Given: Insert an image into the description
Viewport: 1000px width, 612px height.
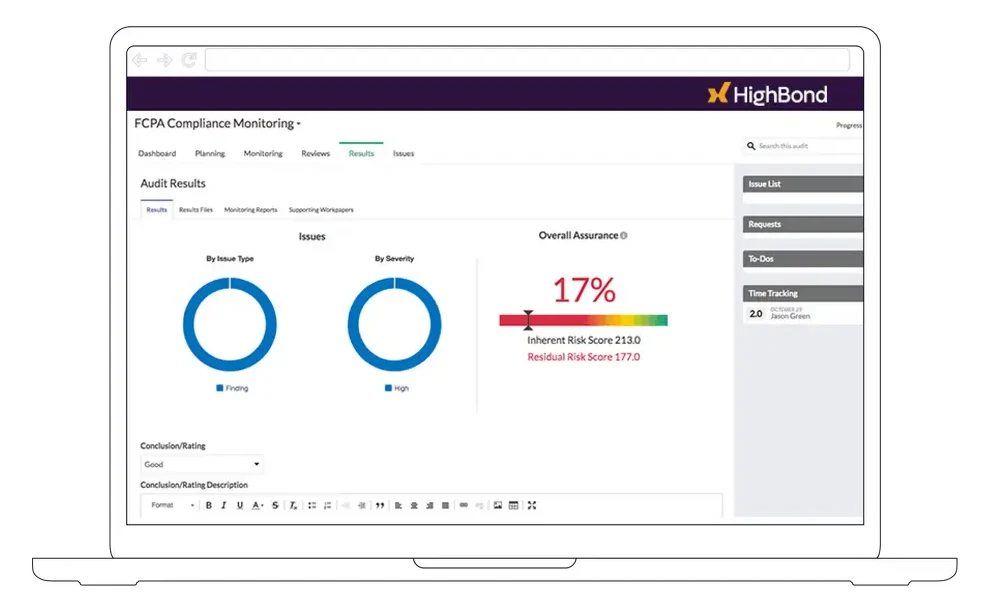Looking at the screenshot, I should [x=497, y=505].
